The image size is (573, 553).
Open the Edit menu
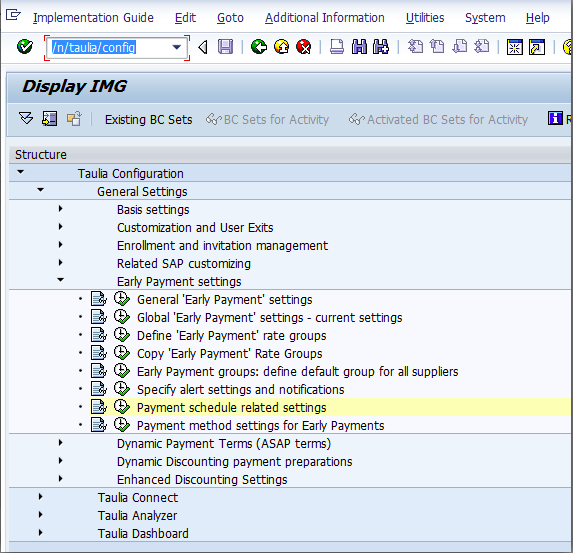pos(185,18)
